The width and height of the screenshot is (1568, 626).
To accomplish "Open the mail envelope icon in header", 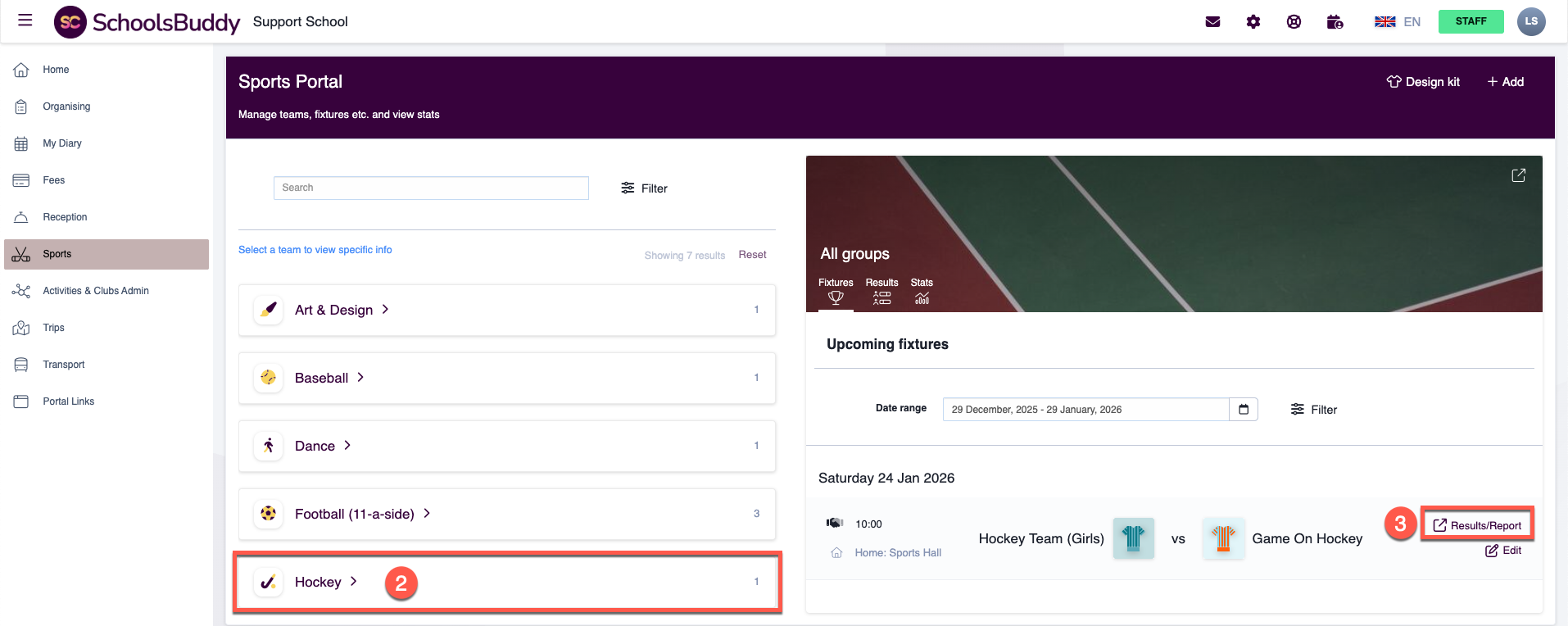I will (1212, 22).
